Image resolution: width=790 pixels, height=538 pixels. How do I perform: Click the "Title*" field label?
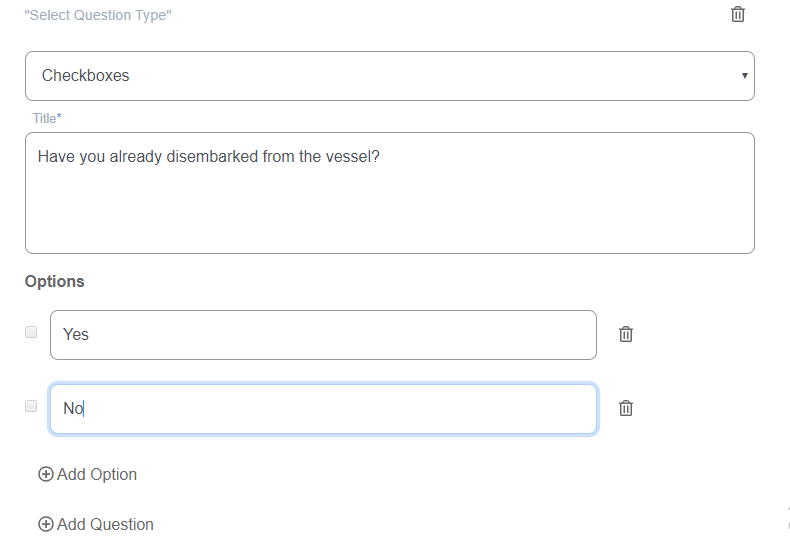pyautogui.click(x=47, y=119)
